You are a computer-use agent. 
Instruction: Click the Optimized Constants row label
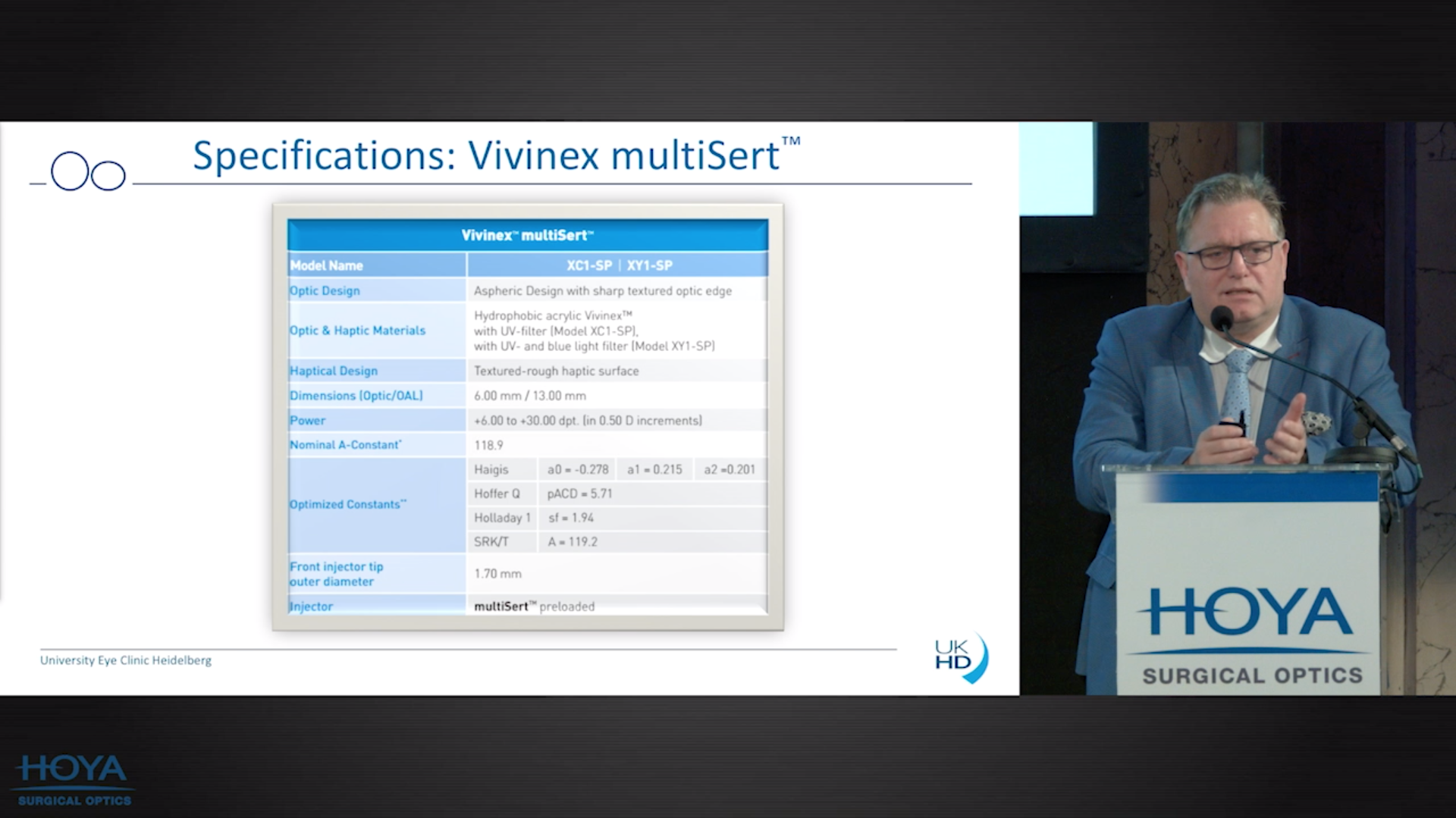click(347, 504)
